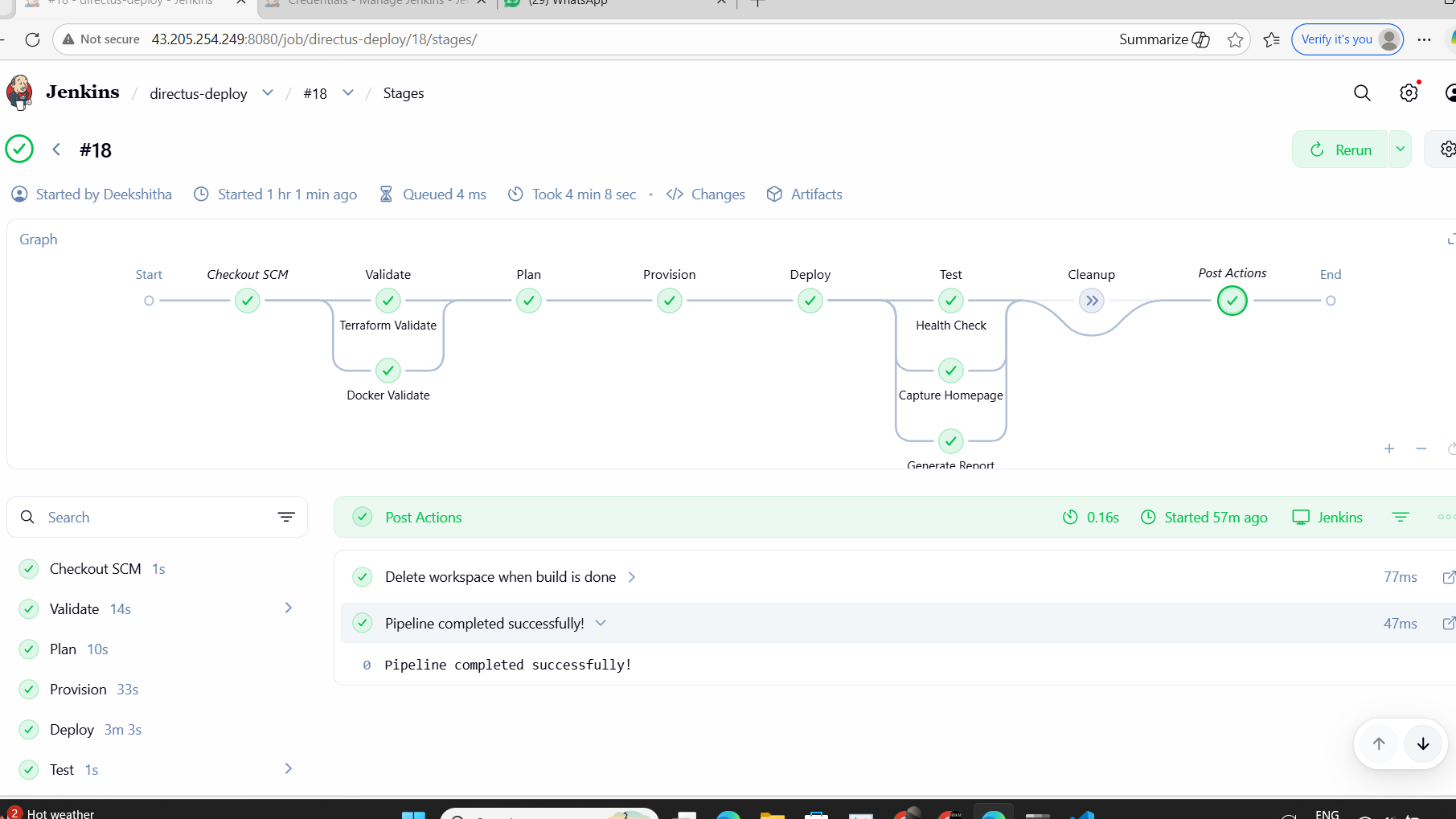Expand the Validate stage in sidebar

288,608
